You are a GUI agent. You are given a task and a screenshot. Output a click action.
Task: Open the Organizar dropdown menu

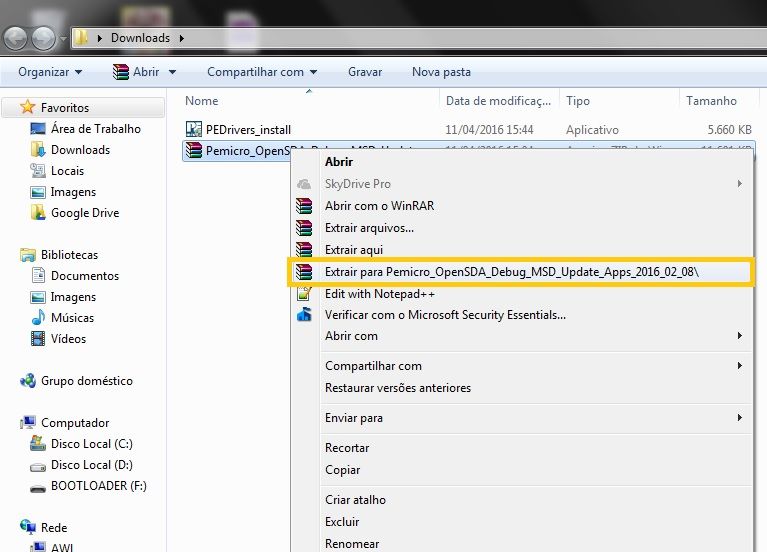pos(50,72)
